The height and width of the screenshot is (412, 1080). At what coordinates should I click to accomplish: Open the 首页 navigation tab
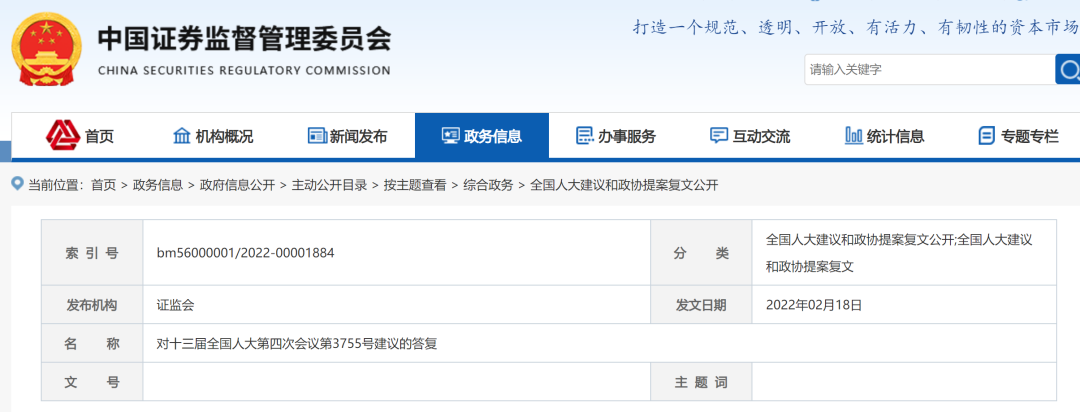pyautogui.click(x=80, y=136)
